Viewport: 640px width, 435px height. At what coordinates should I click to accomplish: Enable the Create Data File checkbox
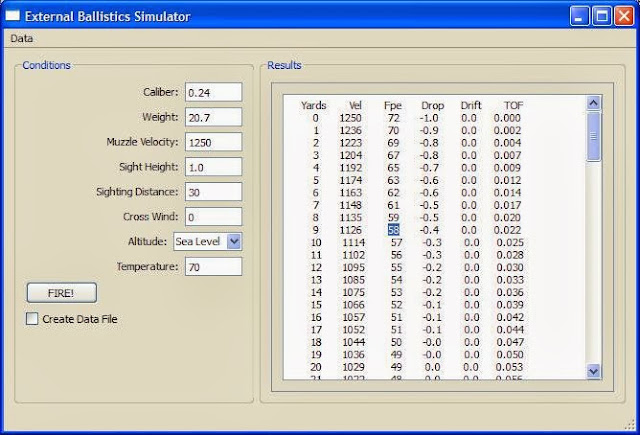click(x=32, y=319)
